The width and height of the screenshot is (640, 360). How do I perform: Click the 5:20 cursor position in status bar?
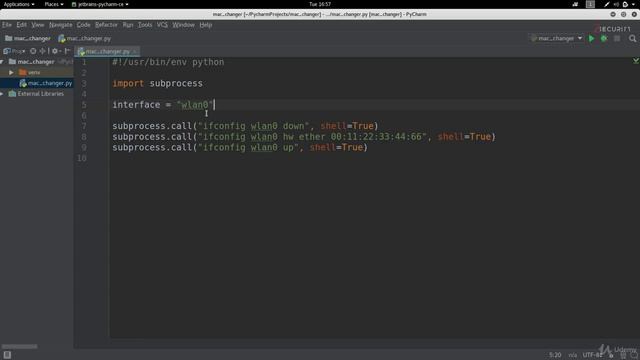click(555, 355)
